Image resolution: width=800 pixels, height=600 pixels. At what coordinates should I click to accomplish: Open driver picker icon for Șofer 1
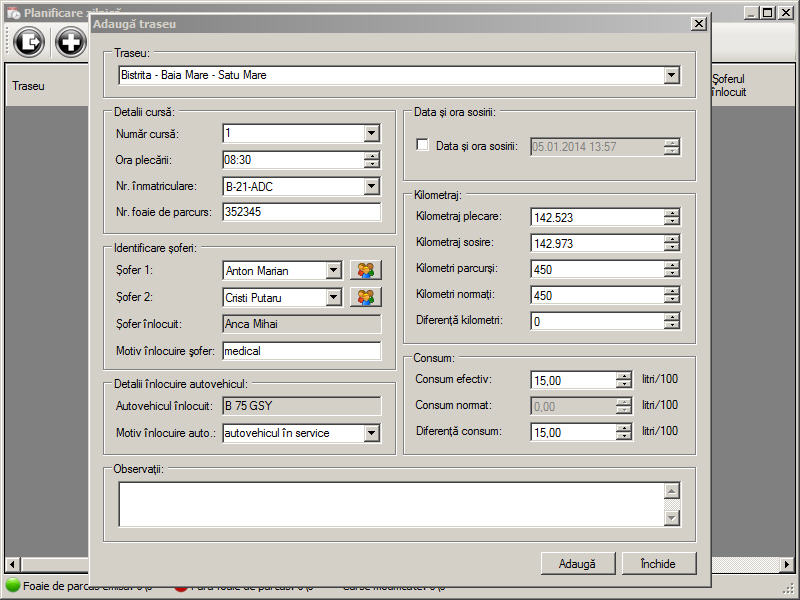click(366, 270)
